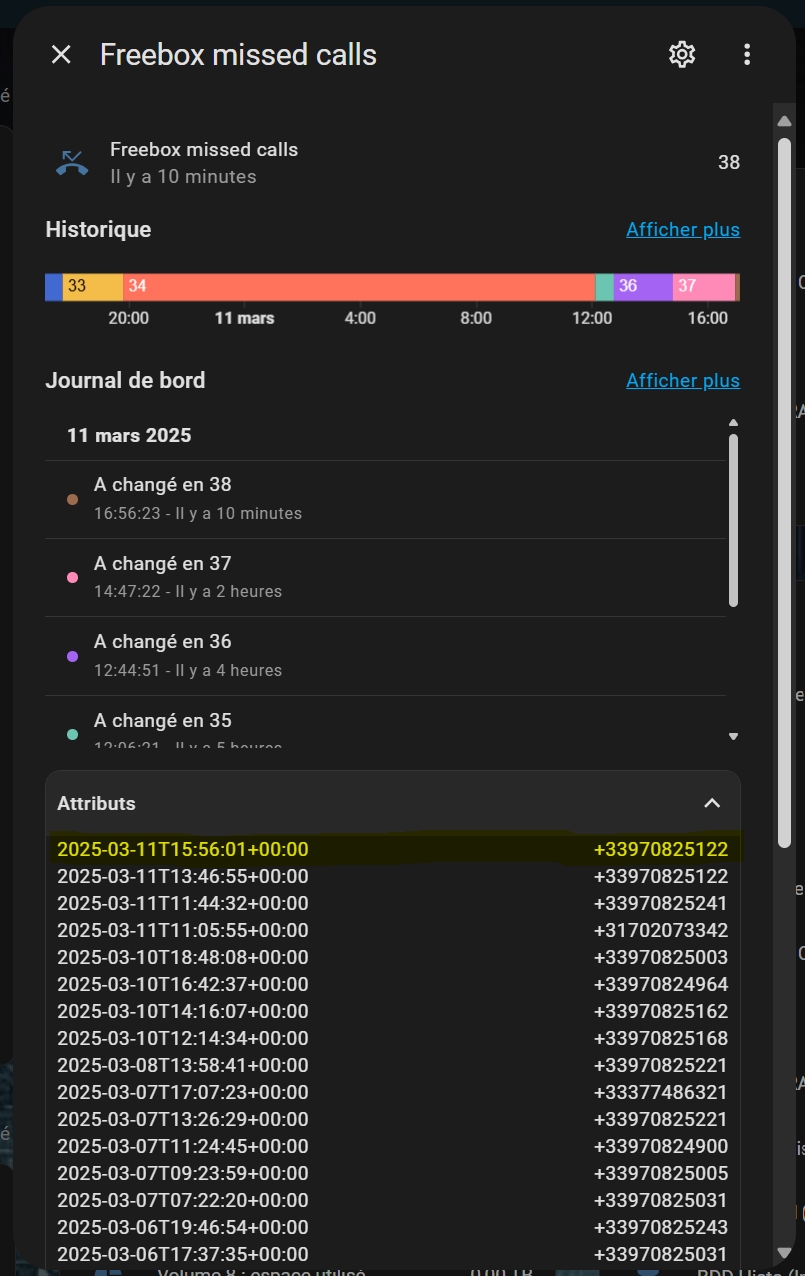Click the dialog scrollbar down arrow

point(785,1252)
